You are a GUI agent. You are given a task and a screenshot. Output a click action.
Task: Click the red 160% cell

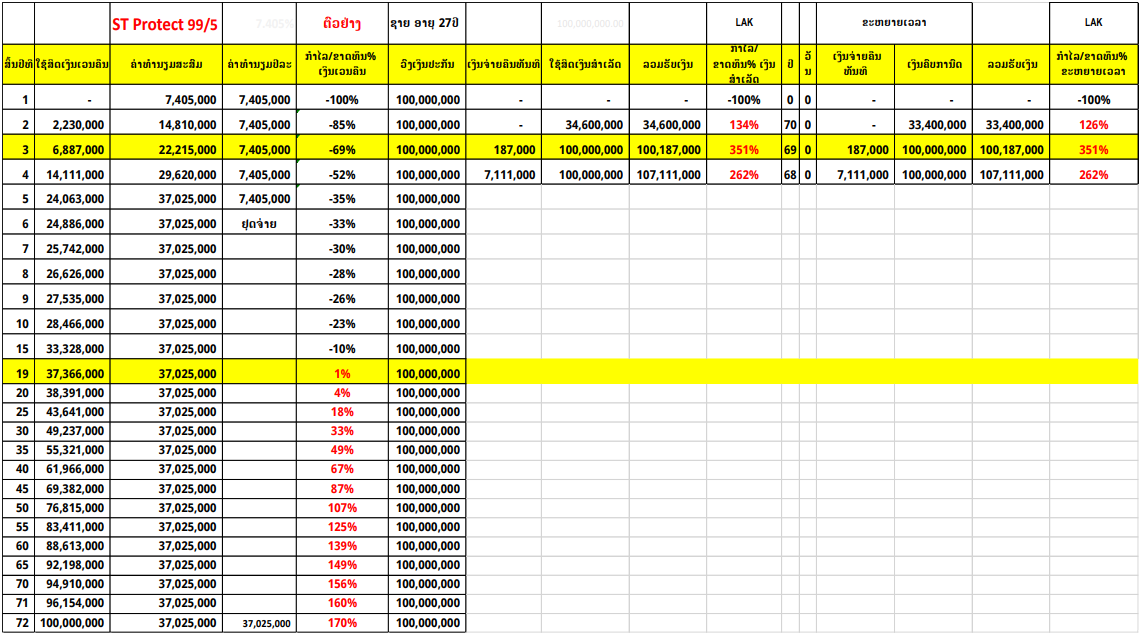(342, 603)
